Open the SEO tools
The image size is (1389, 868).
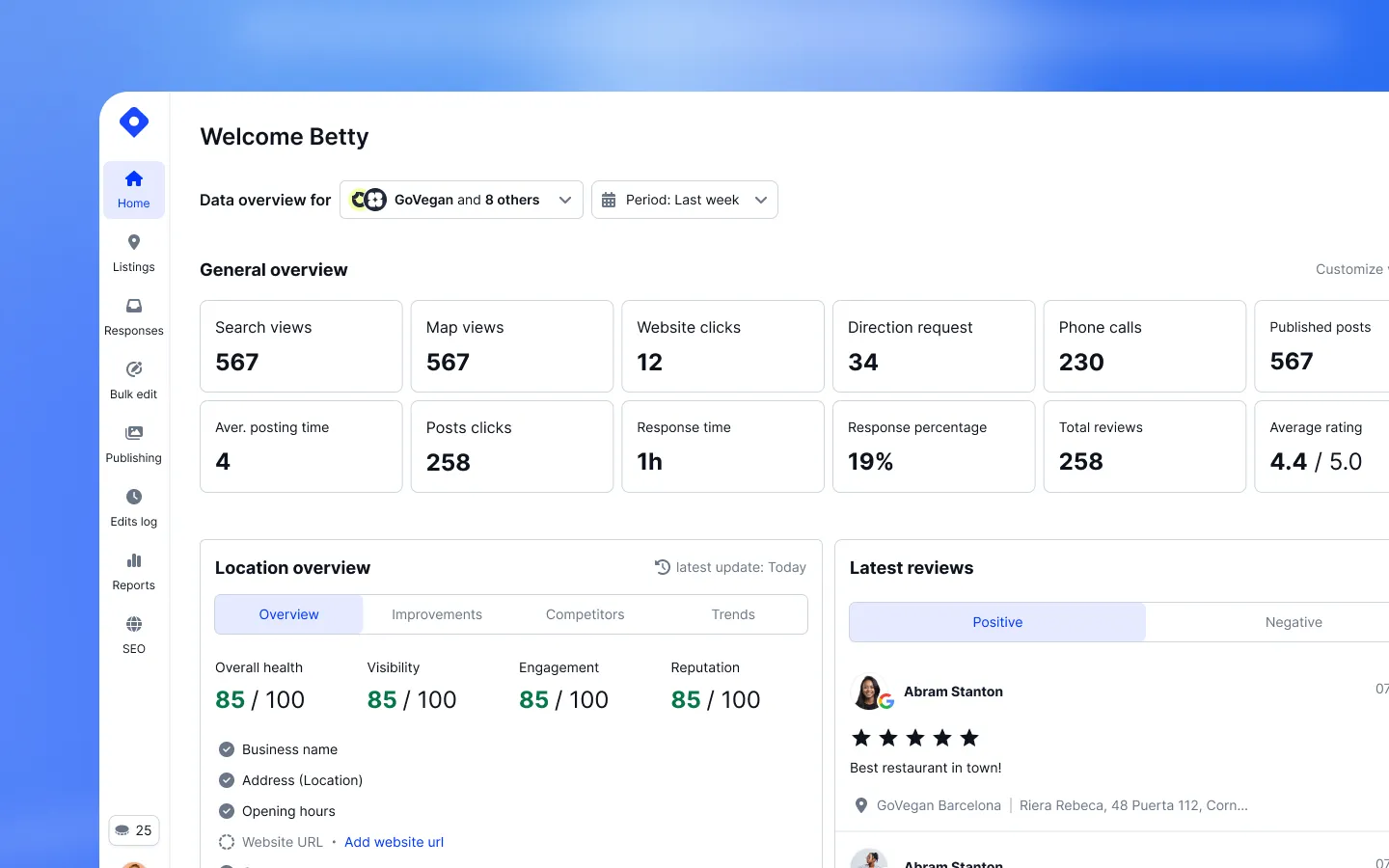click(x=133, y=635)
